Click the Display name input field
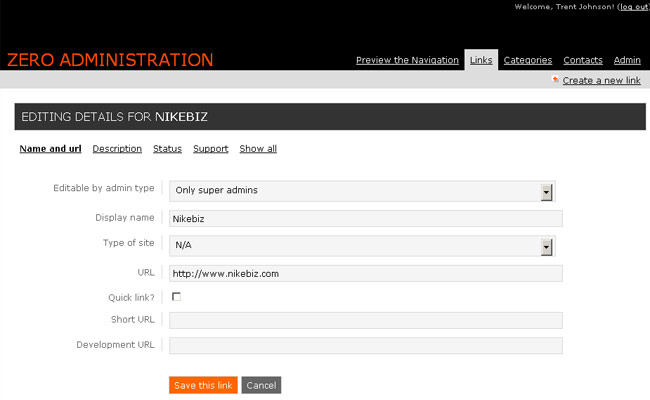 coord(365,218)
